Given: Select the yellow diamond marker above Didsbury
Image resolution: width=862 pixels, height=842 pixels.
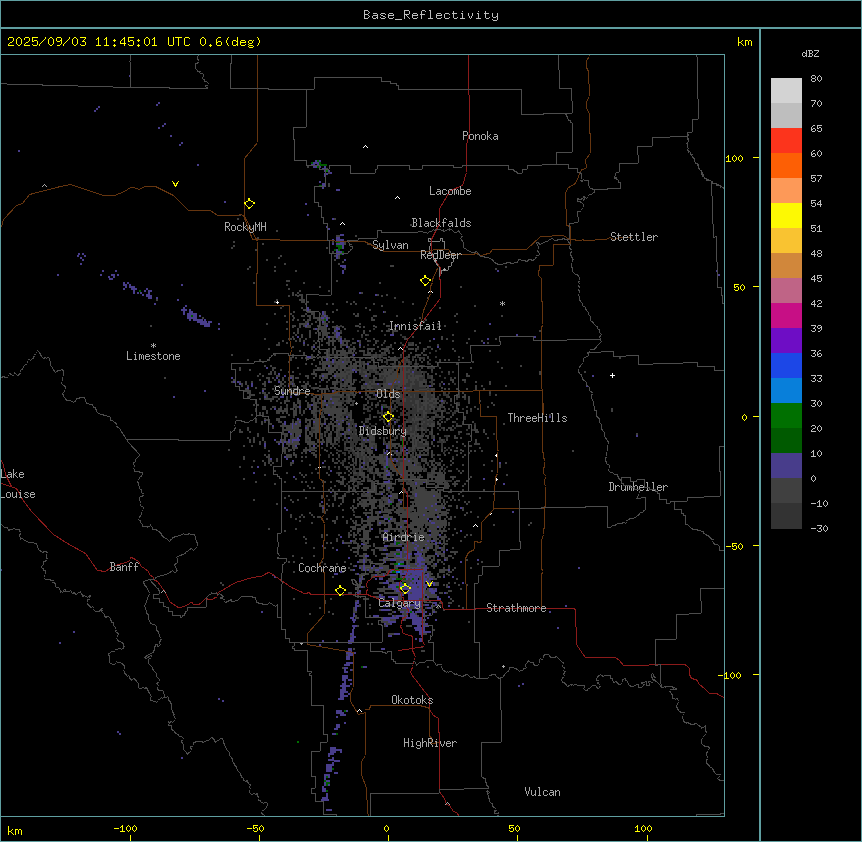Looking at the screenshot, I should point(388,417).
